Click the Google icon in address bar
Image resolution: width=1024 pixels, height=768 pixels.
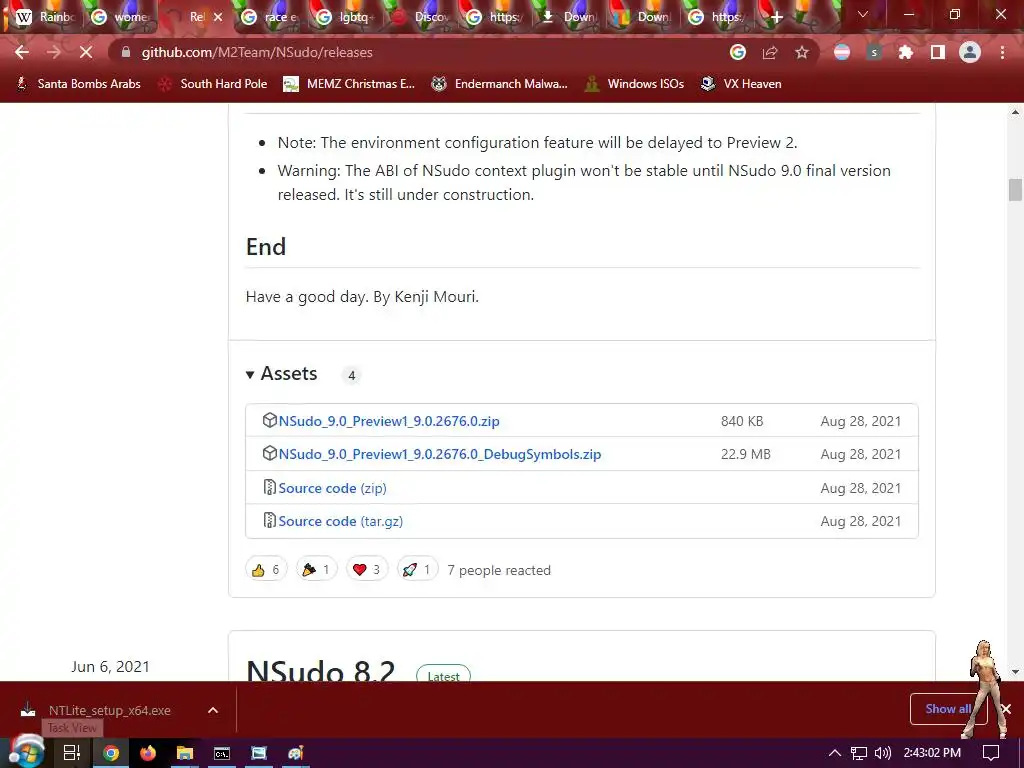[x=737, y=52]
